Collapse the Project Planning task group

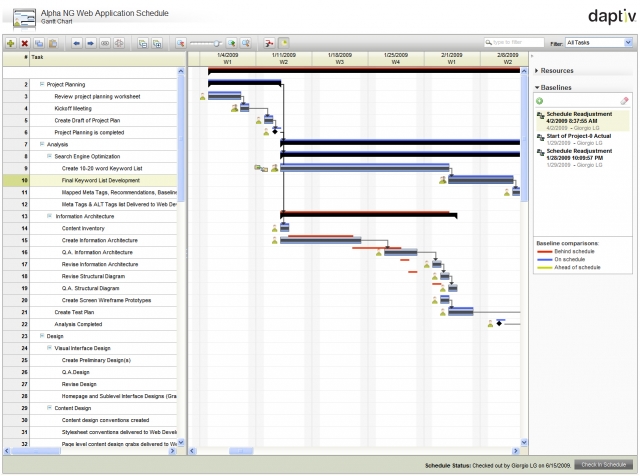pyautogui.click(x=42, y=85)
